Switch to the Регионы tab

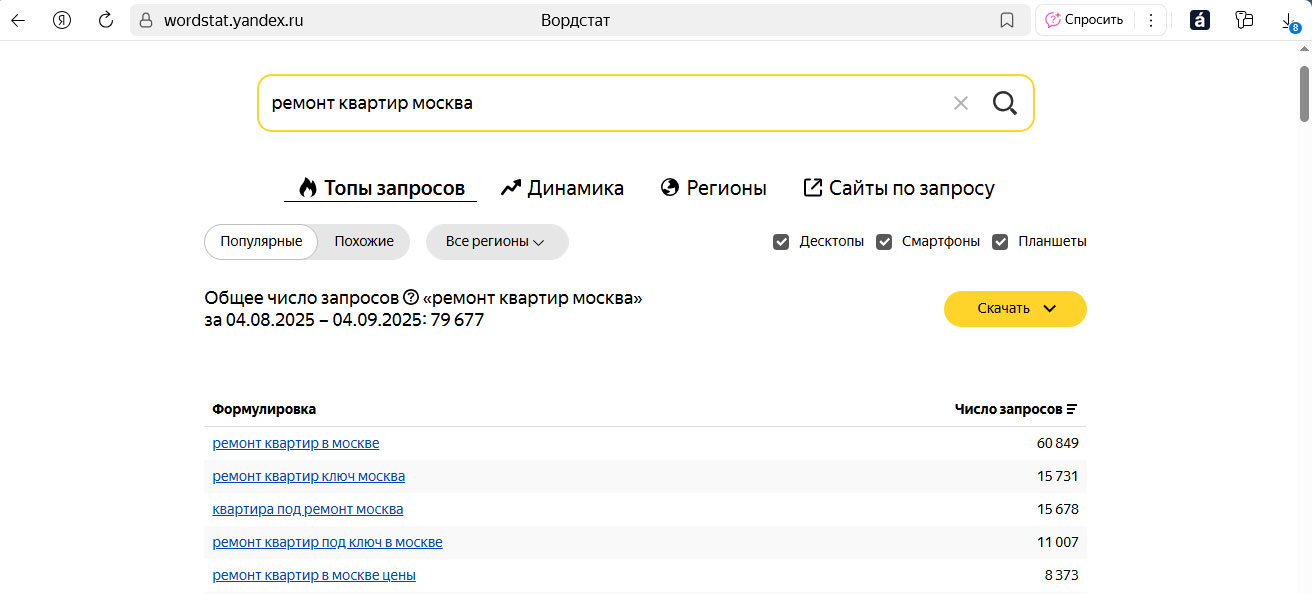(x=714, y=188)
